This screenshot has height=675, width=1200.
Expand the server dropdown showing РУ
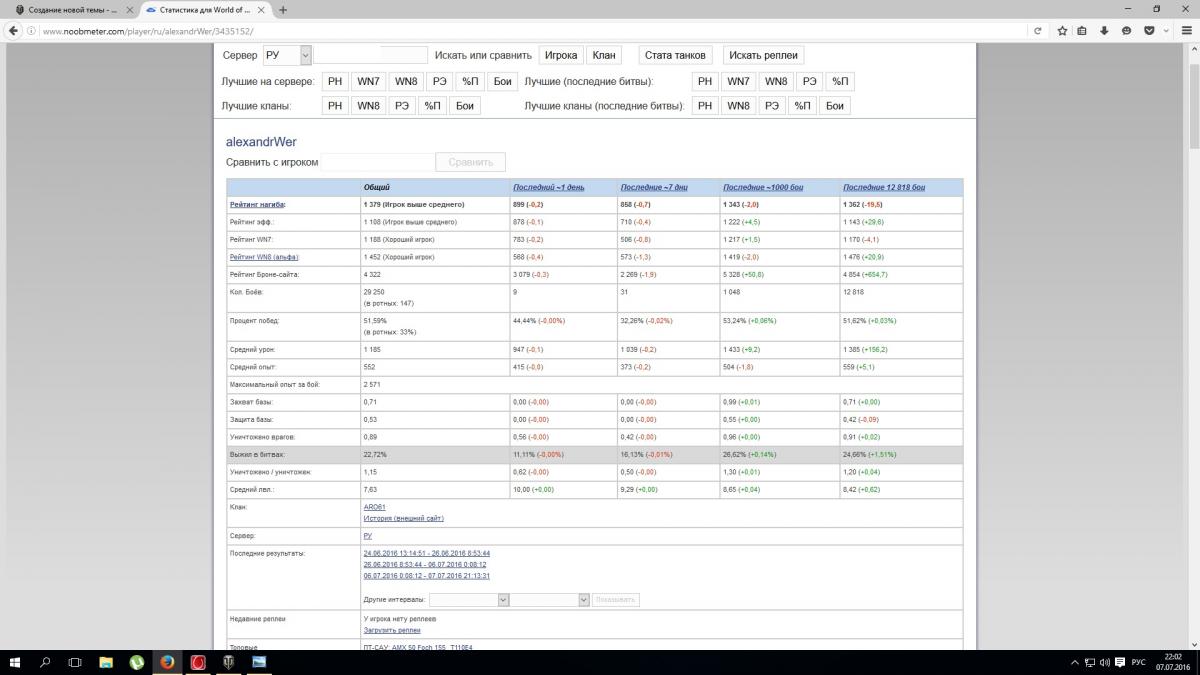coord(287,55)
